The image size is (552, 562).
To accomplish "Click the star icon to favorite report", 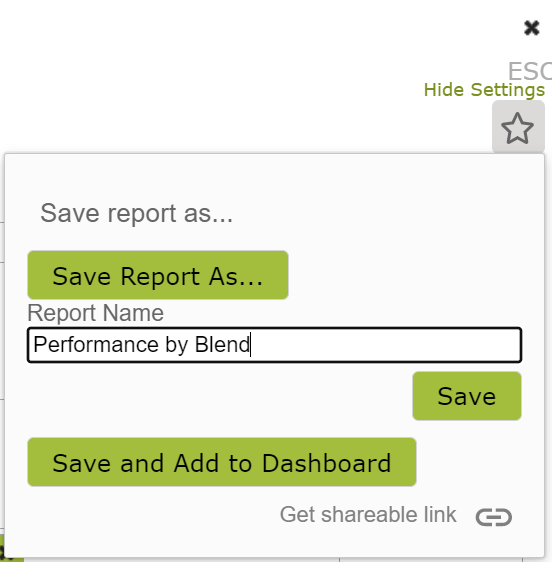I will point(517,128).
